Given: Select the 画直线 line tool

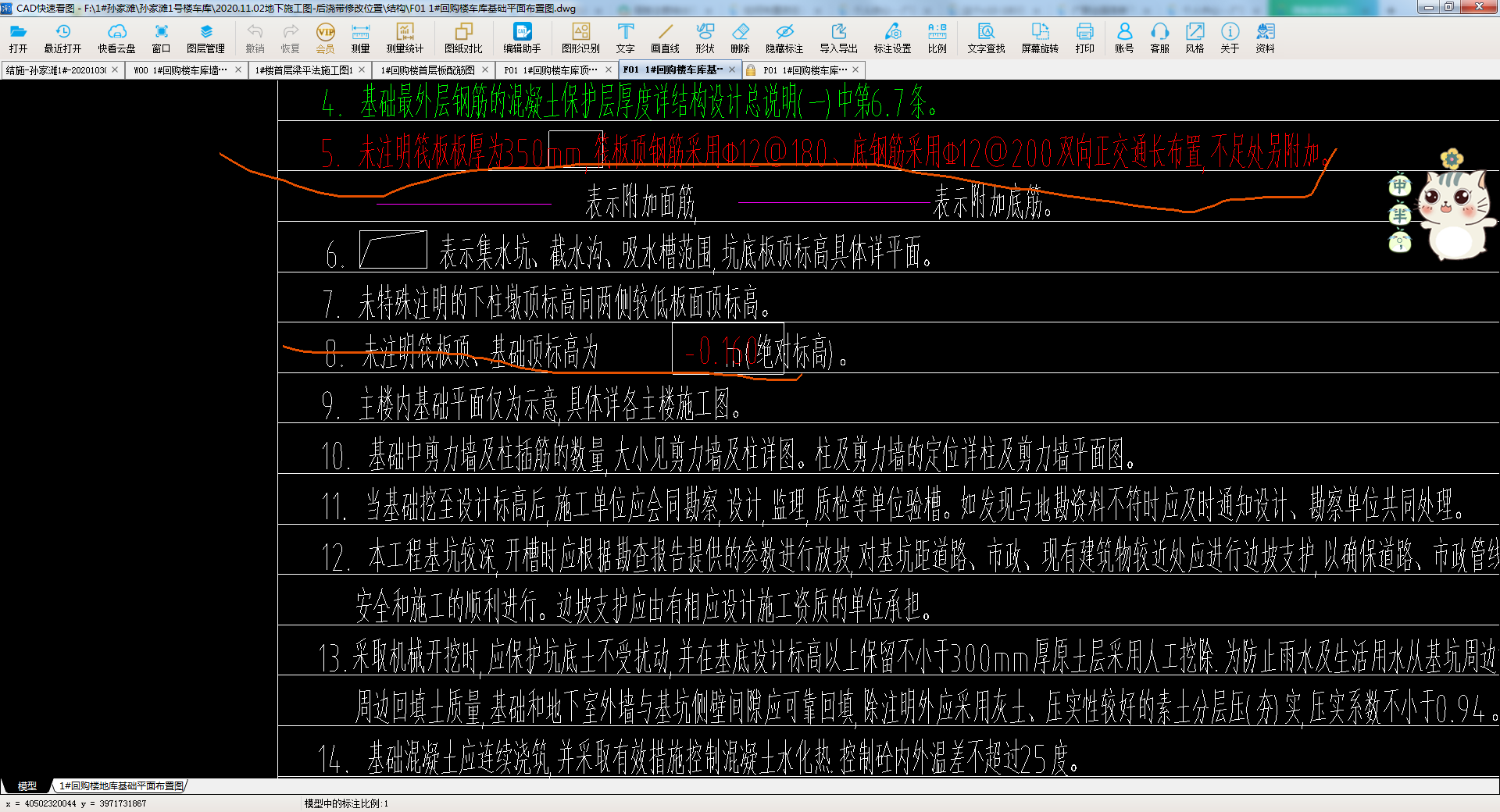Looking at the screenshot, I should point(665,37).
